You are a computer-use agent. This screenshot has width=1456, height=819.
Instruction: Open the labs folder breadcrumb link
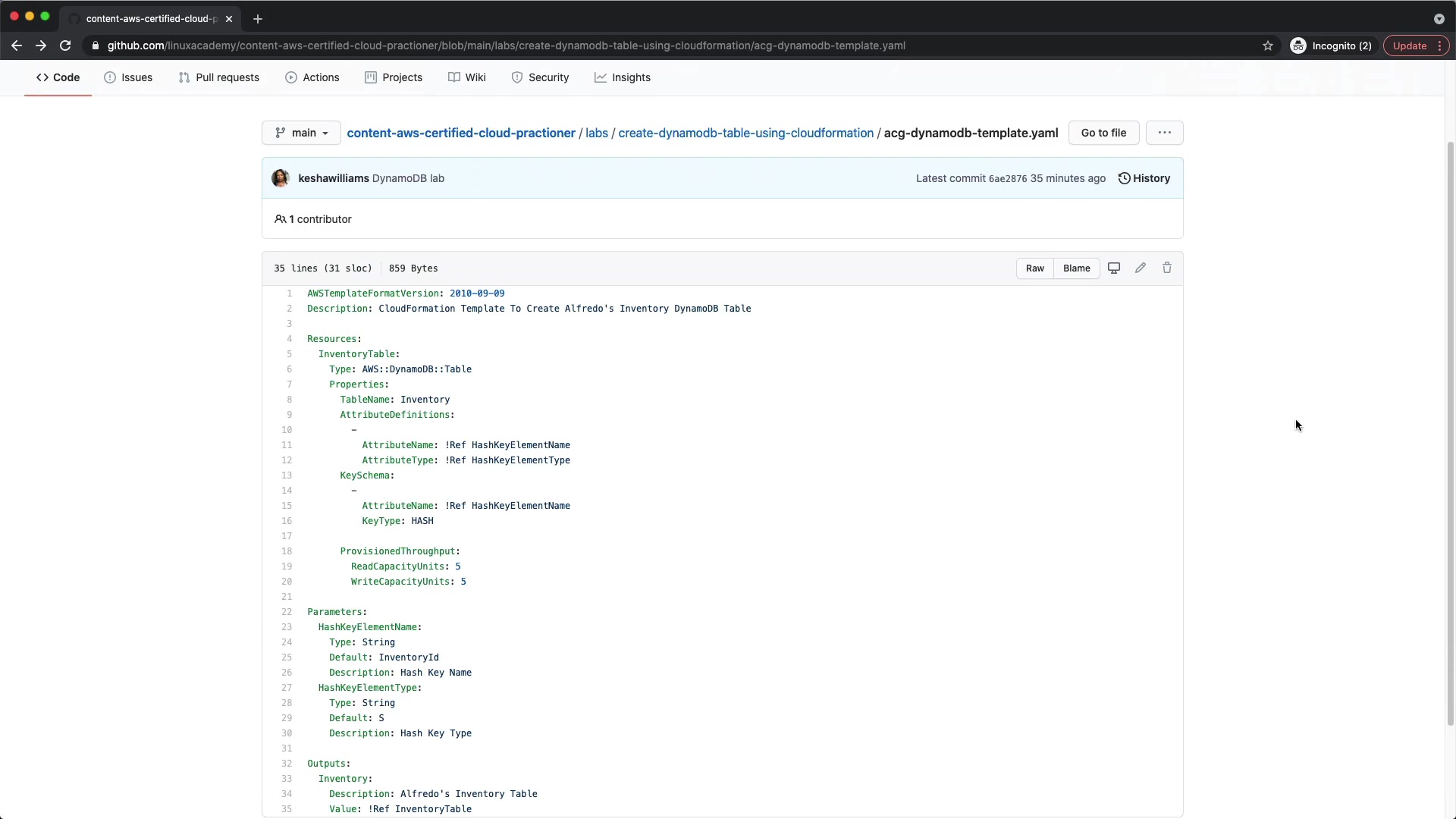pyautogui.click(x=596, y=133)
